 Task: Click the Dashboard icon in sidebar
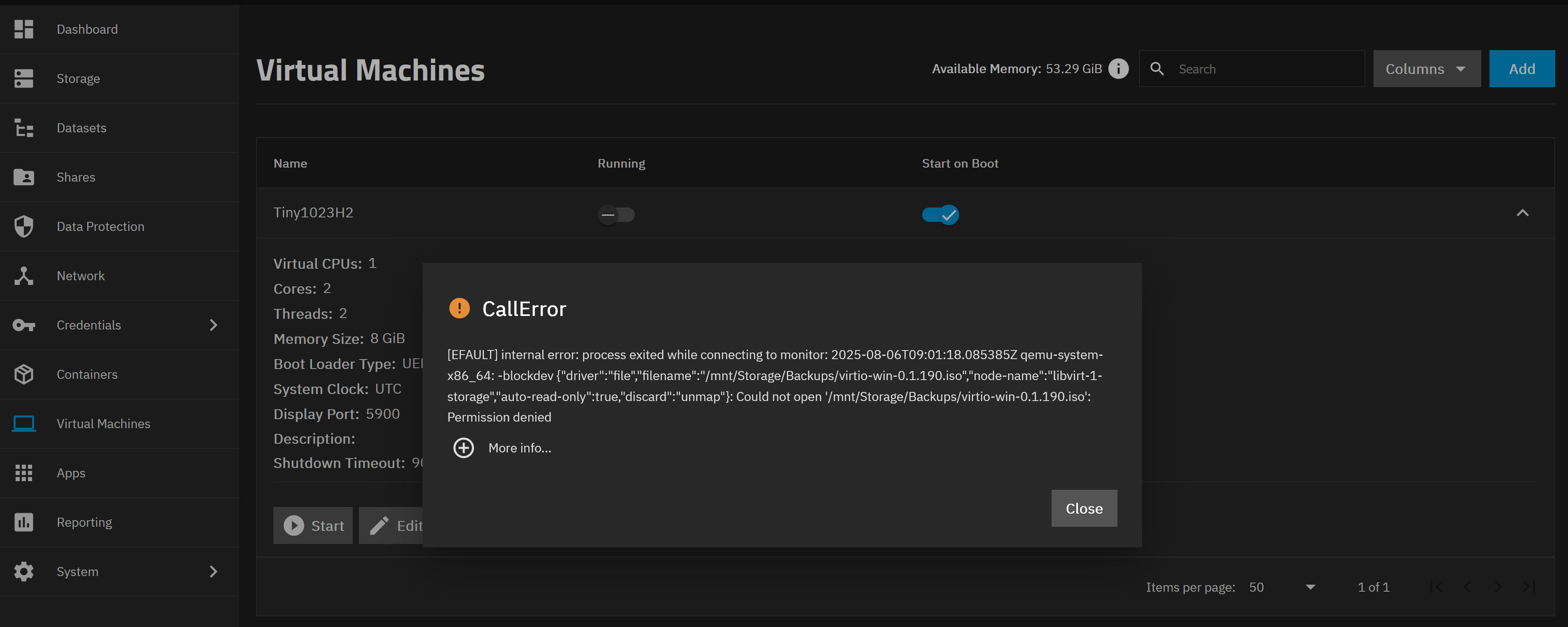pos(24,29)
